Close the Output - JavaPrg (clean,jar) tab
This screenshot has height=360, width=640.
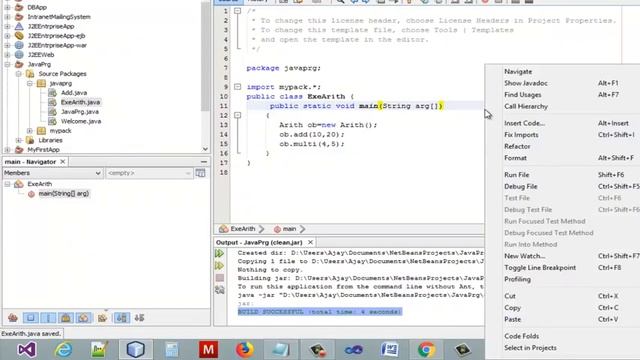pos(311,242)
